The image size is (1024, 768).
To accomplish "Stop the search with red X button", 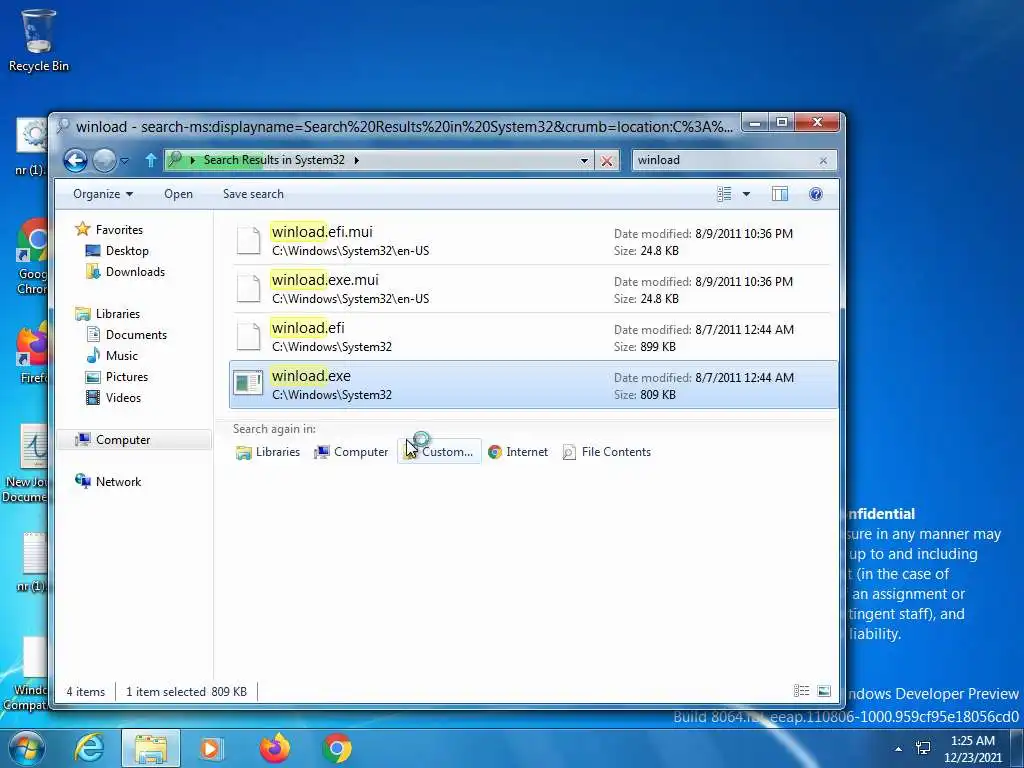I will (x=607, y=161).
